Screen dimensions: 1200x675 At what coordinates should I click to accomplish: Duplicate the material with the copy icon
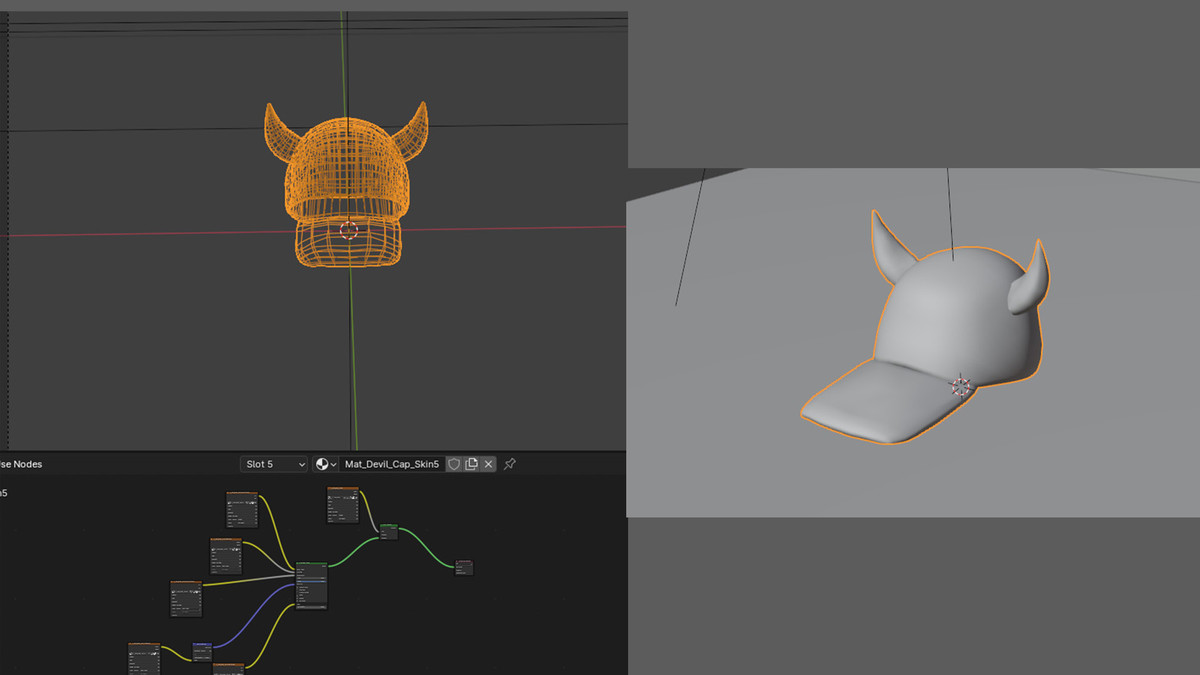click(x=471, y=464)
